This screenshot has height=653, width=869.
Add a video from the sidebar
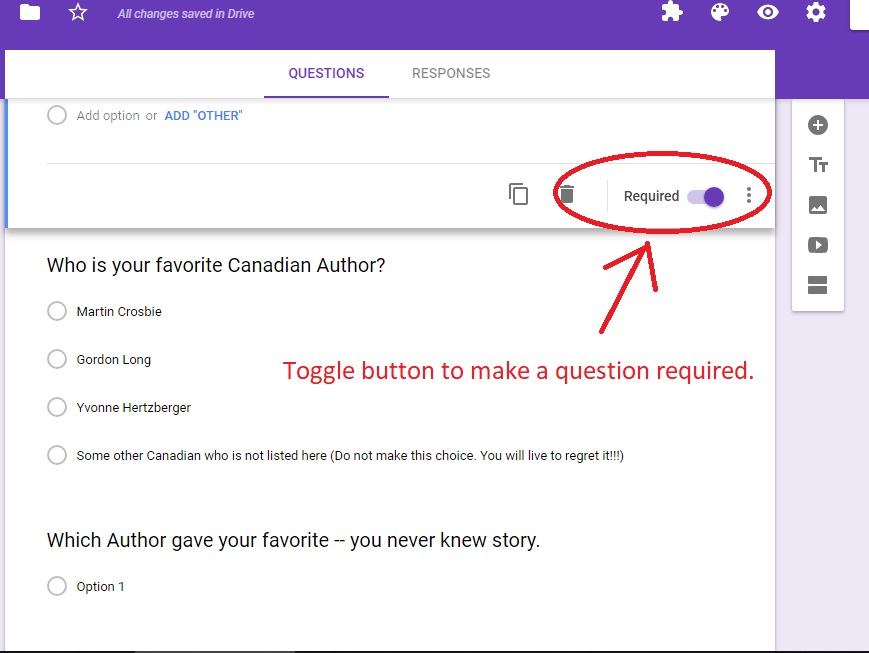coord(818,245)
